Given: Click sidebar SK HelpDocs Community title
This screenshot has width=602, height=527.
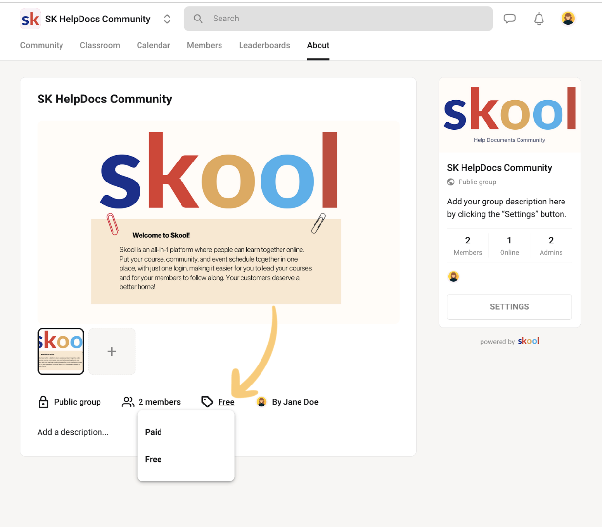Looking at the screenshot, I should 499,168.
